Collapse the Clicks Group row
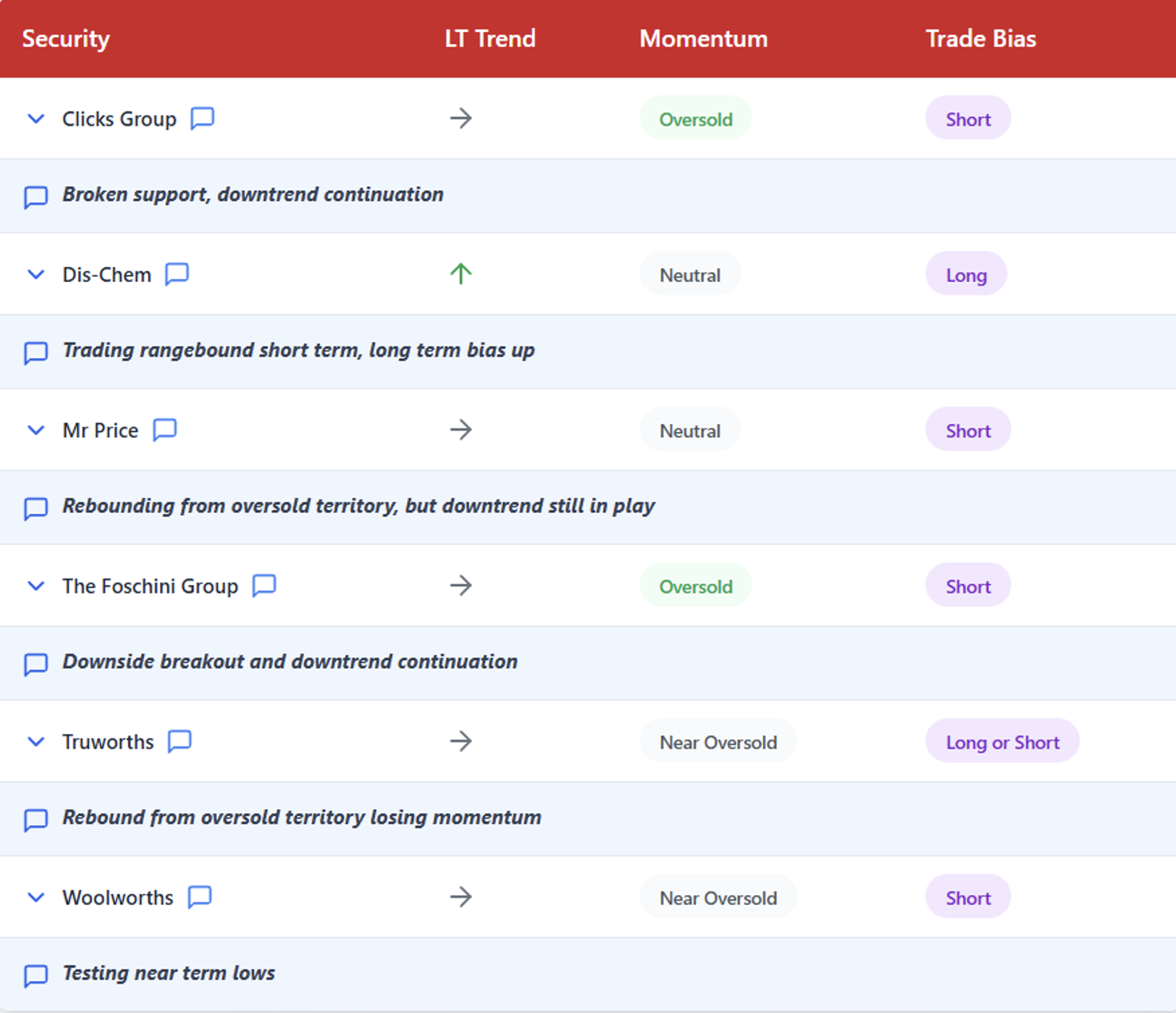Screen dimensions: 1176x1013 coord(36,119)
